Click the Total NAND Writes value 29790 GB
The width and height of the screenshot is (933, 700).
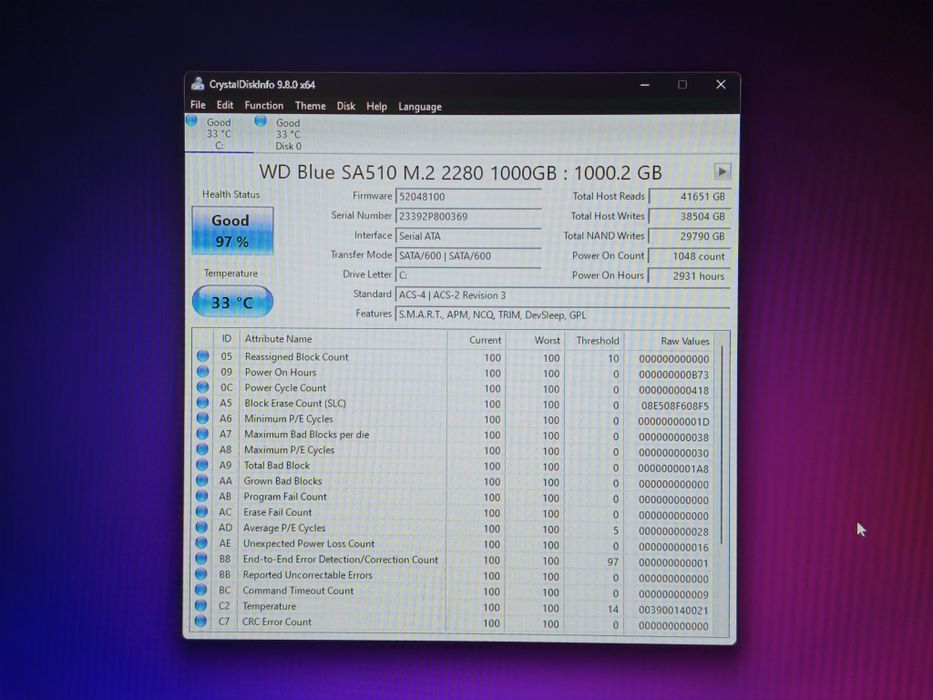[x=690, y=236]
